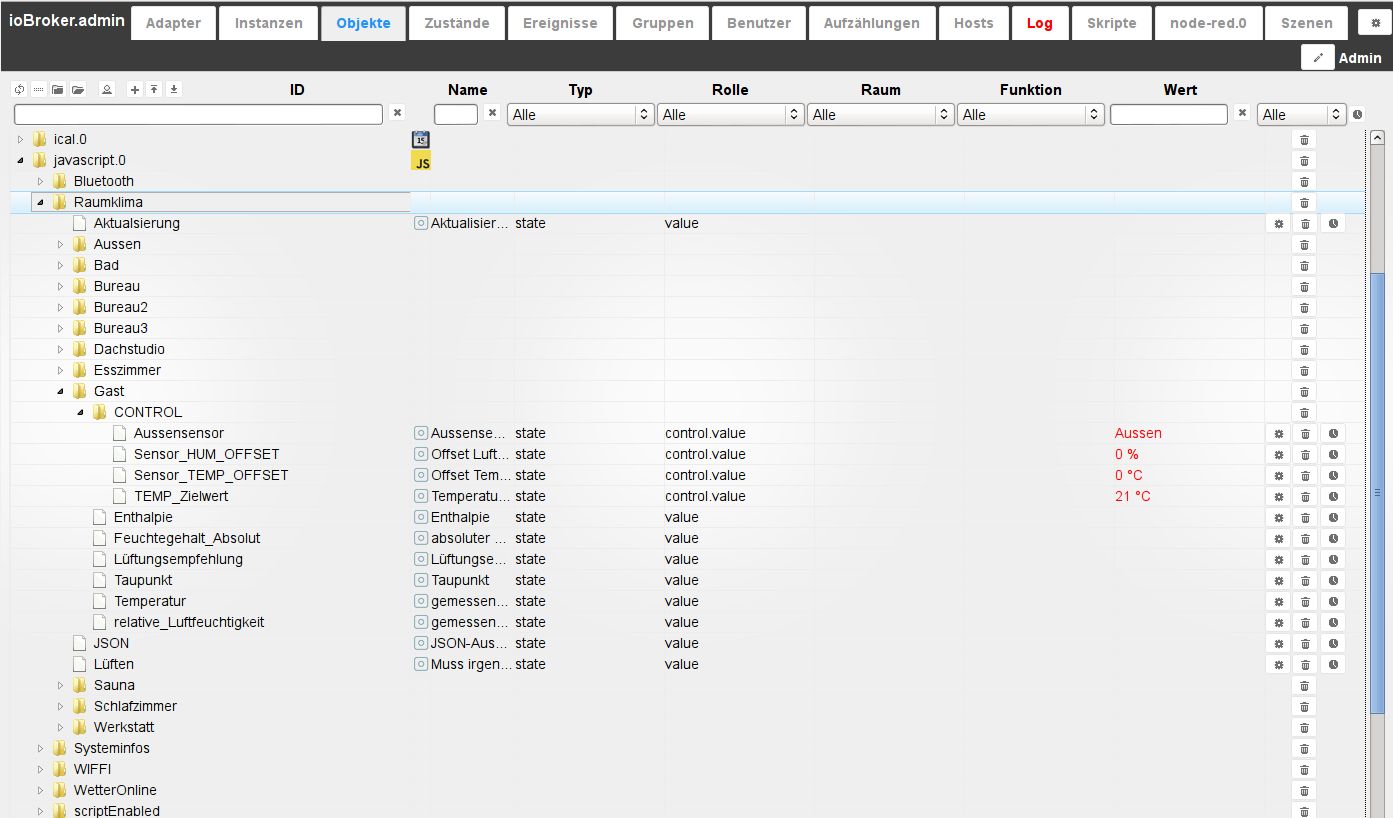The height and width of the screenshot is (818, 1393).
Task: Open the last Alle dropdown beside the Wert filter
Action: (1302, 115)
